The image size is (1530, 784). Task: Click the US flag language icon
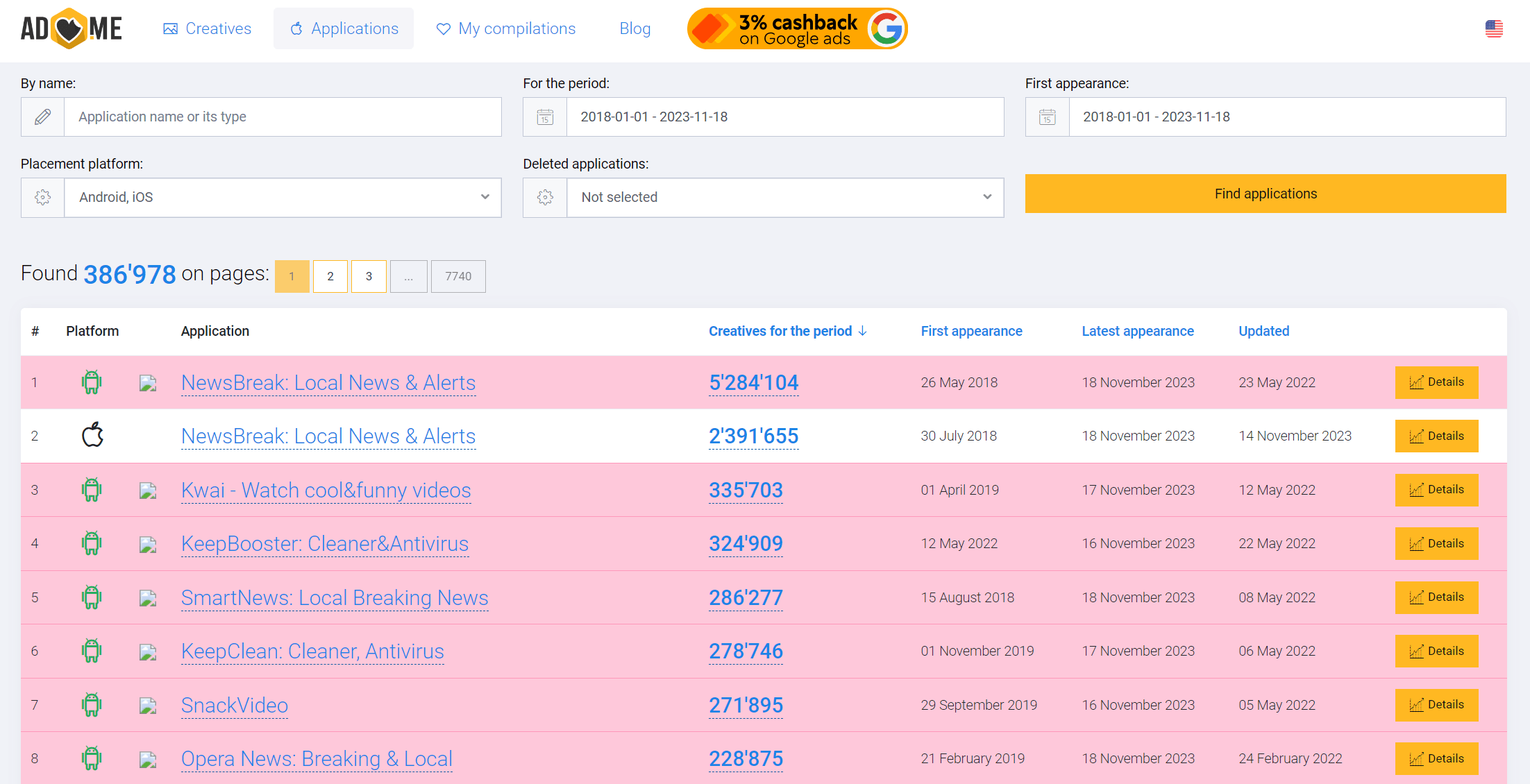(x=1494, y=28)
